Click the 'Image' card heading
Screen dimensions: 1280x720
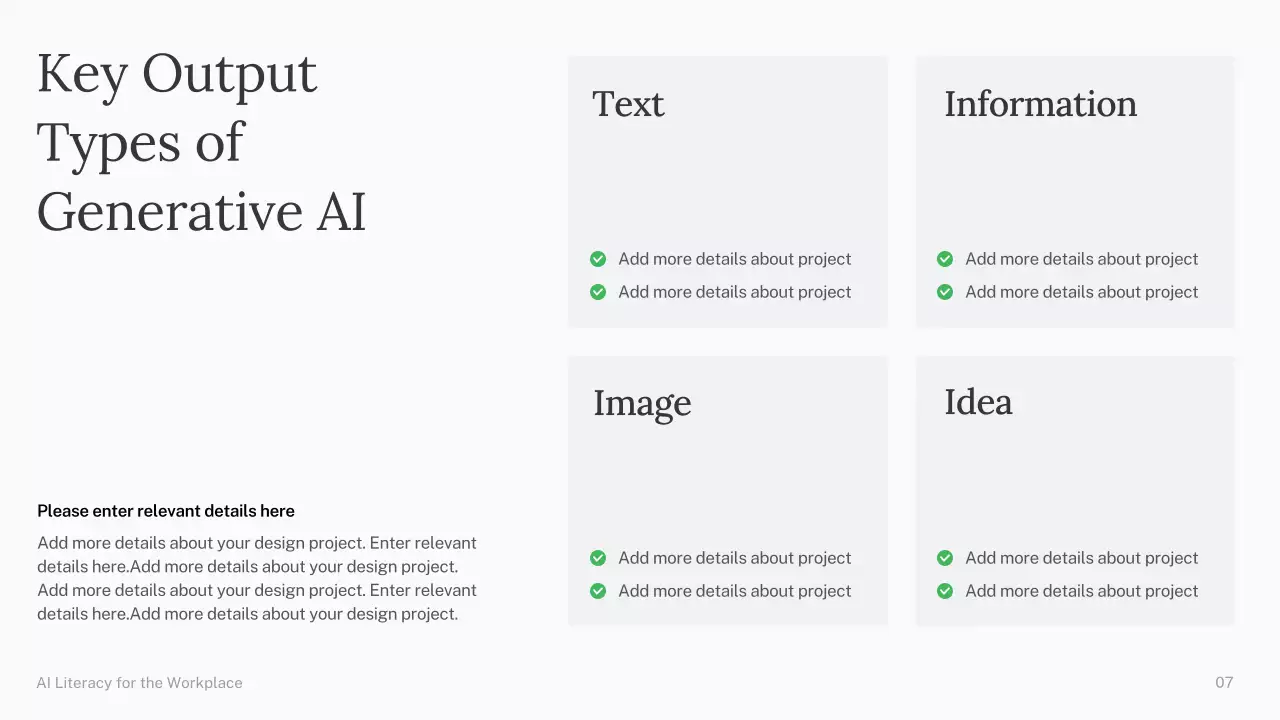(x=642, y=403)
